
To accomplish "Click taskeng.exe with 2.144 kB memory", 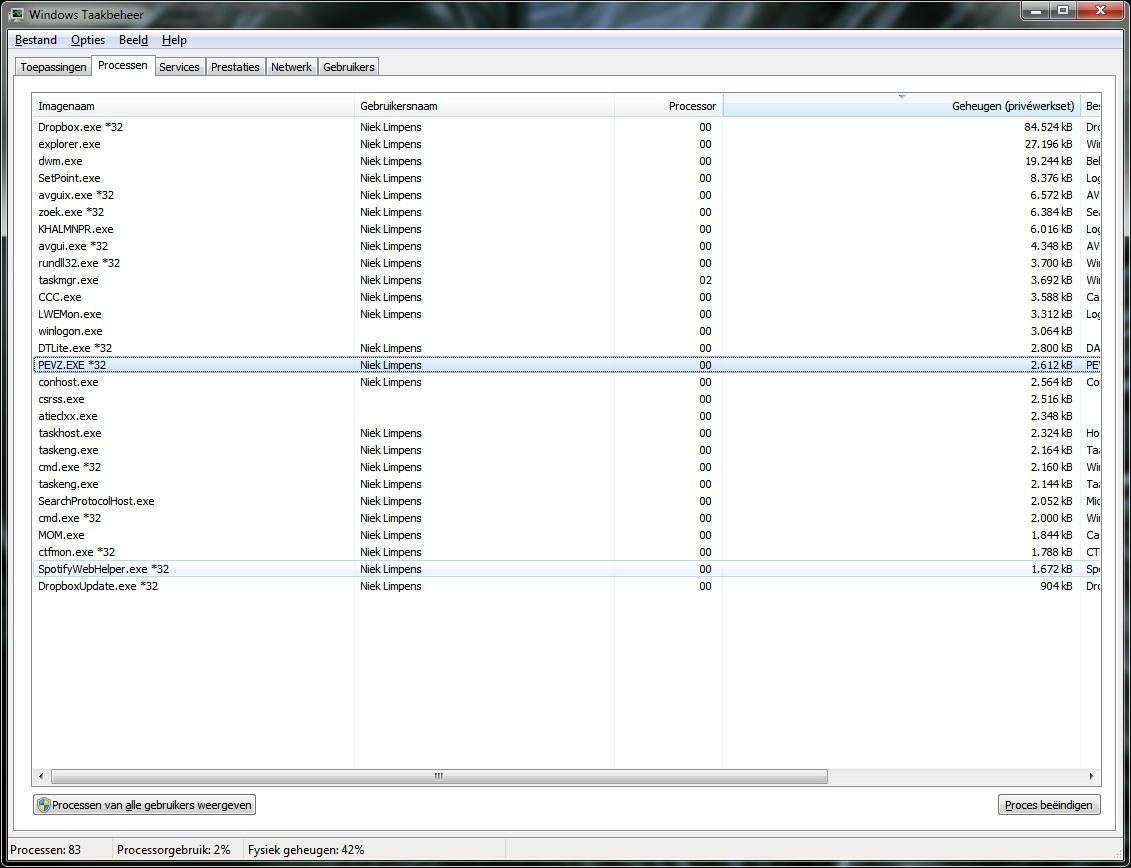I will pos(567,484).
